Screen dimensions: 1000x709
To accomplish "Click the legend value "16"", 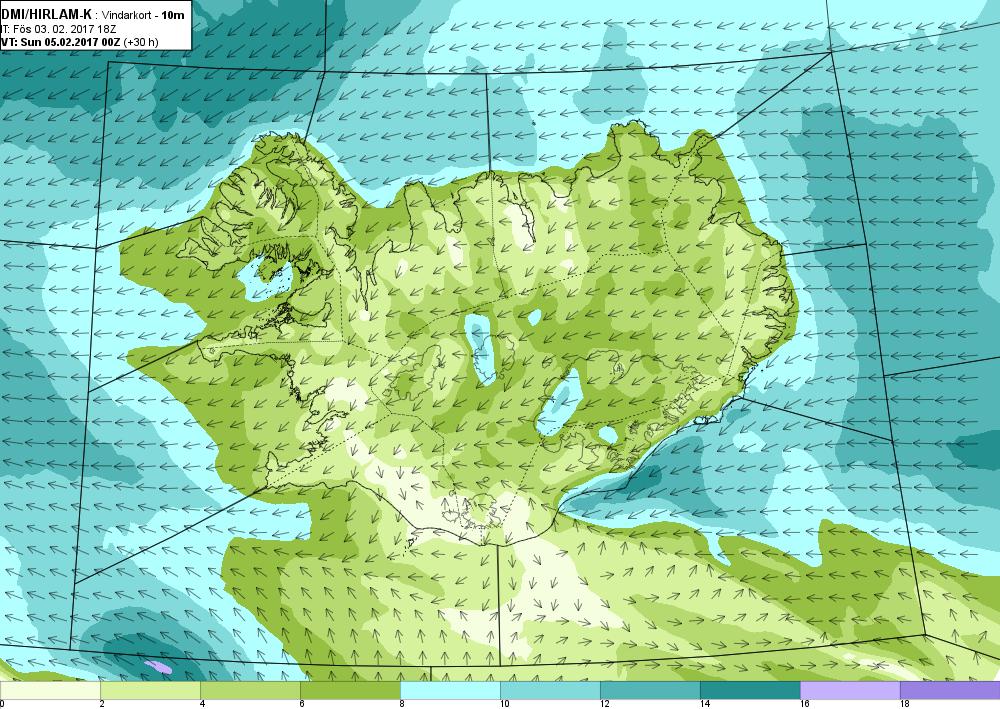I will coord(805,704).
